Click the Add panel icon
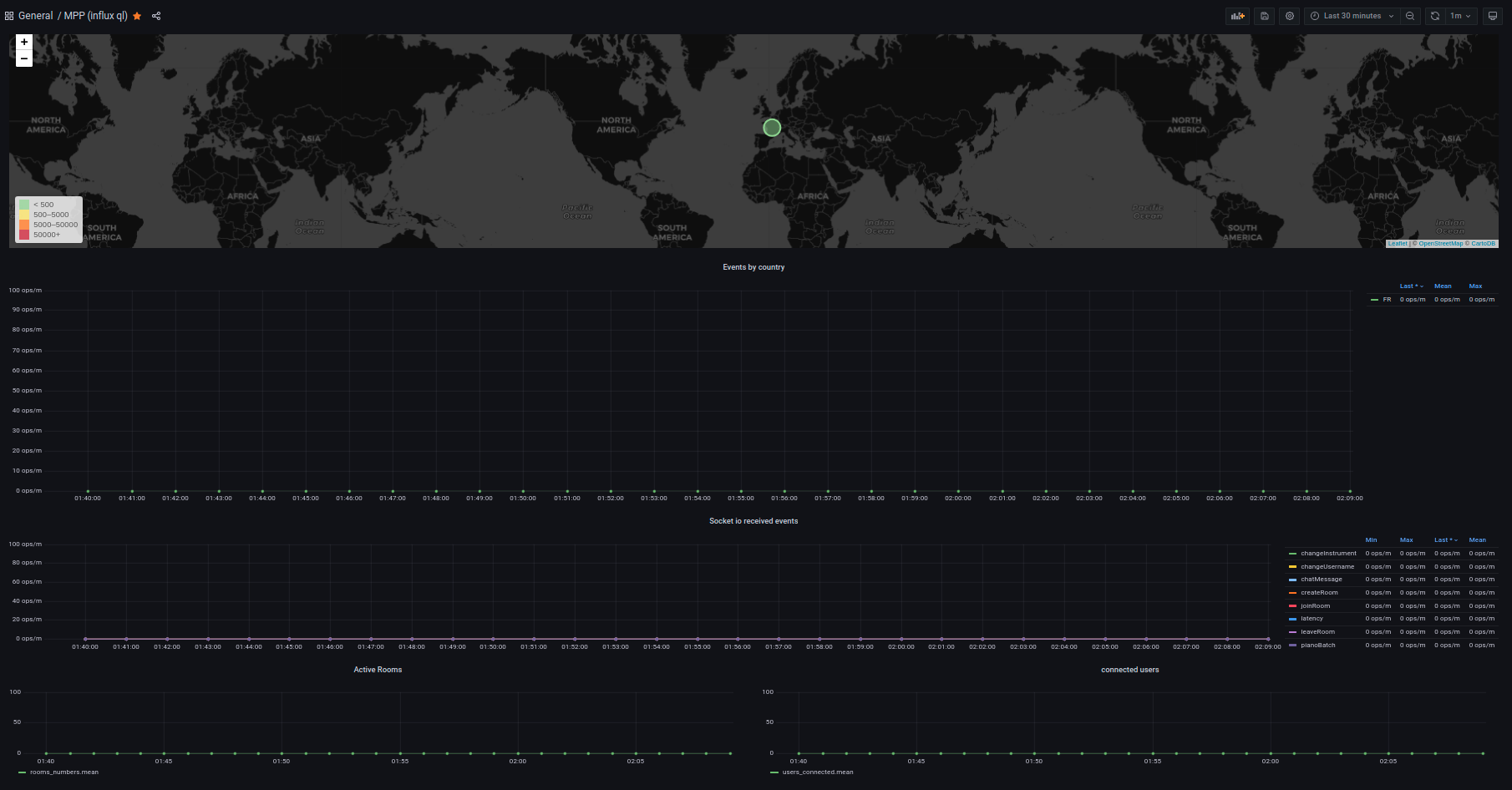Image resolution: width=1512 pixels, height=790 pixels. coord(1237,16)
